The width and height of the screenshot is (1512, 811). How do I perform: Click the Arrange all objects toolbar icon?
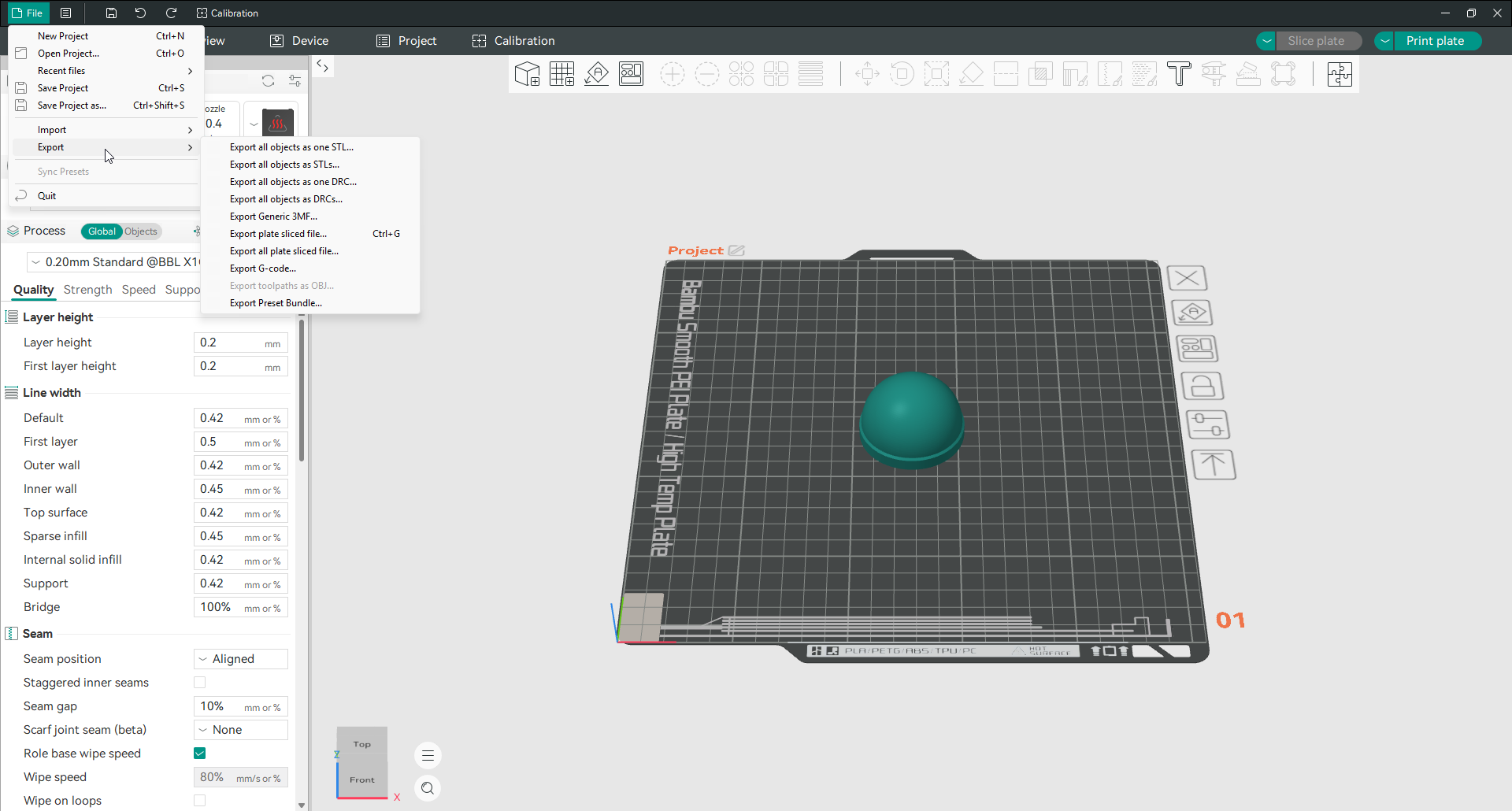pos(631,74)
